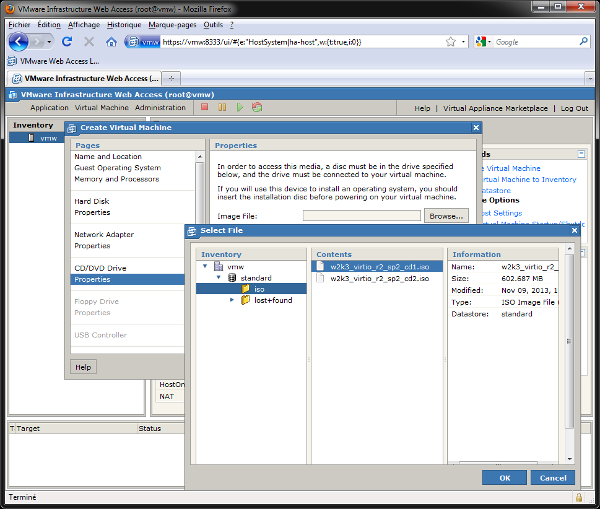The height and width of the screenshot is (509, 600).
Task: Select w2k3_virtio_r2_sp2_cd2.iso in Contents
Action: [x=377, y=278]
